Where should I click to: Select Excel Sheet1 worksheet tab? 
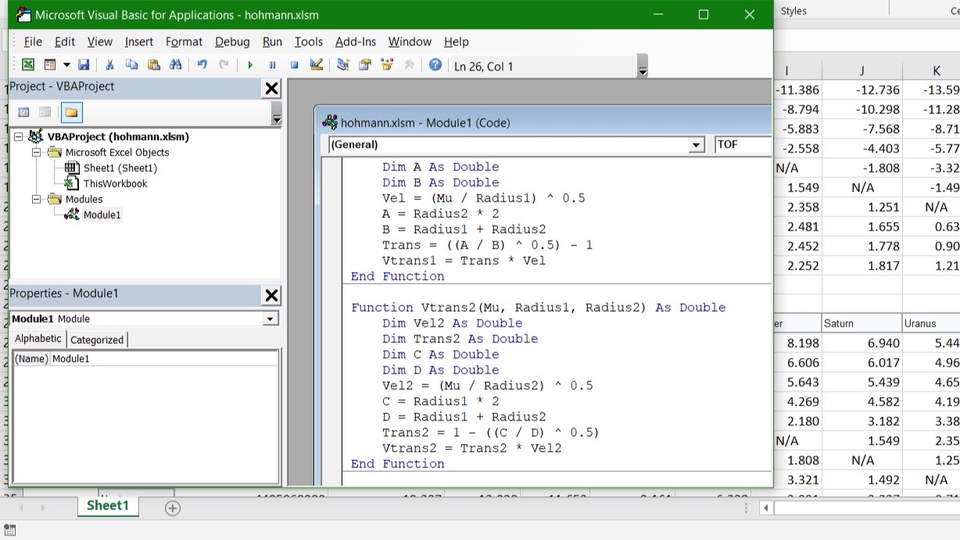108,506
